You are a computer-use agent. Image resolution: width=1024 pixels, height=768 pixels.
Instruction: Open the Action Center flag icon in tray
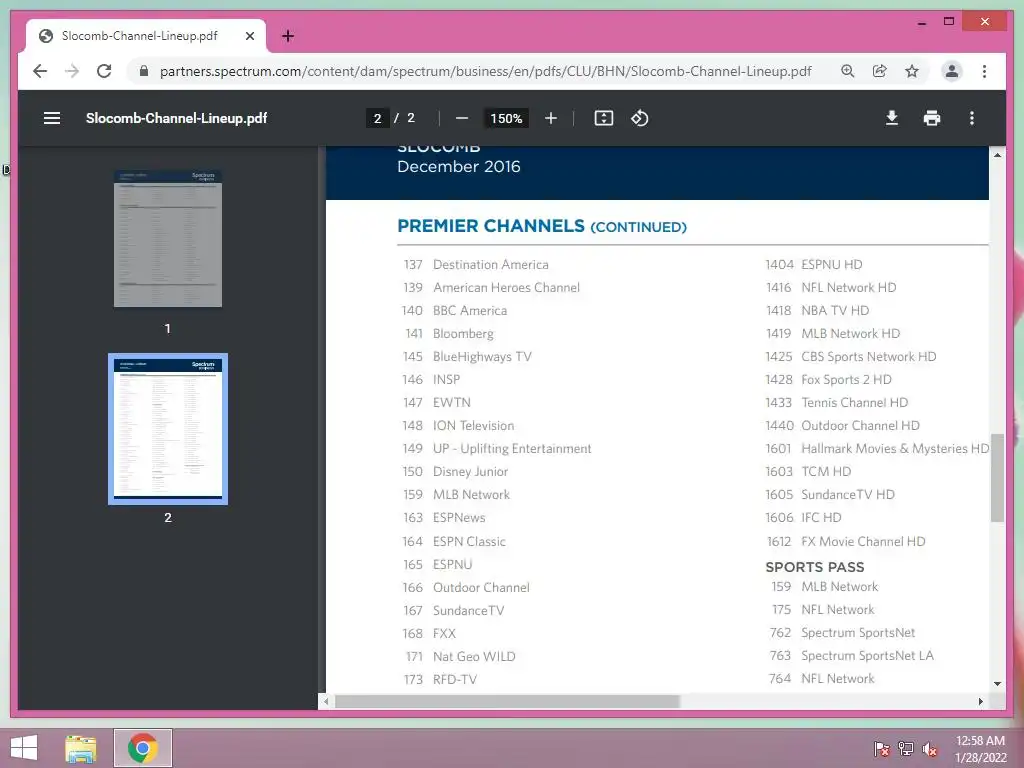point(882,749)
